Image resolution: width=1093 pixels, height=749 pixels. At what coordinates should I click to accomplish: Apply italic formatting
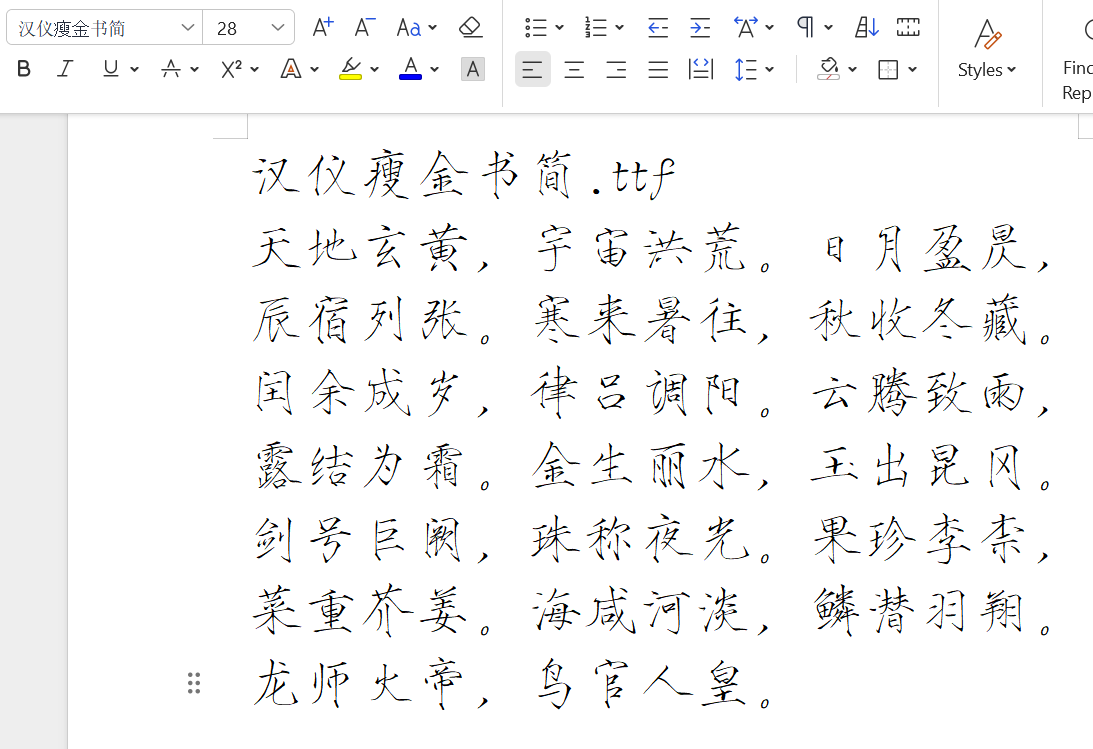click(64, 68)
